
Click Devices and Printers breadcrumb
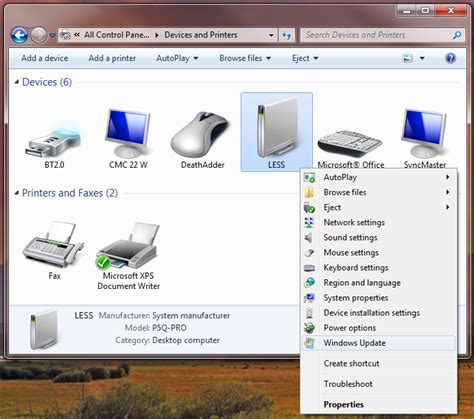tap(201, 35)
